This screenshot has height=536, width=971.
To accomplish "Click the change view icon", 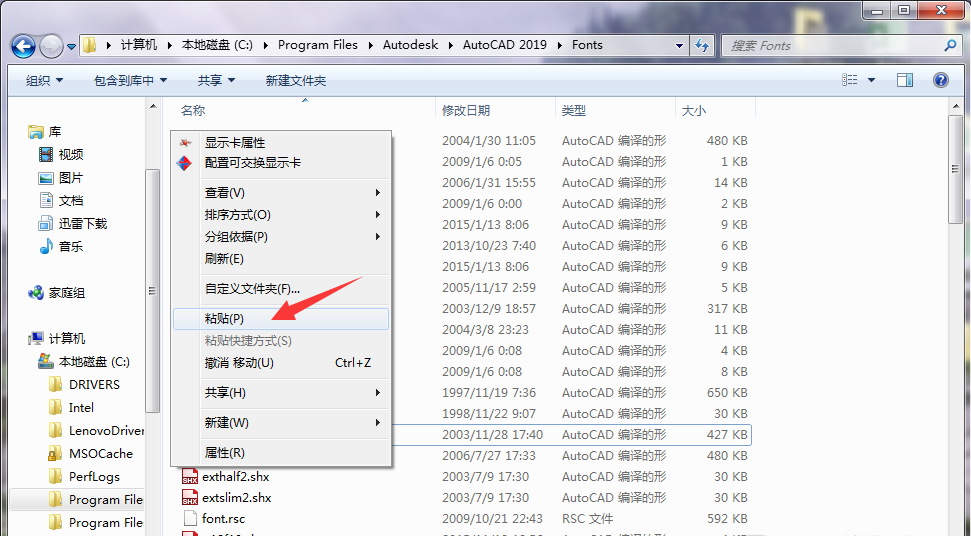I will (x=850, y=80).
